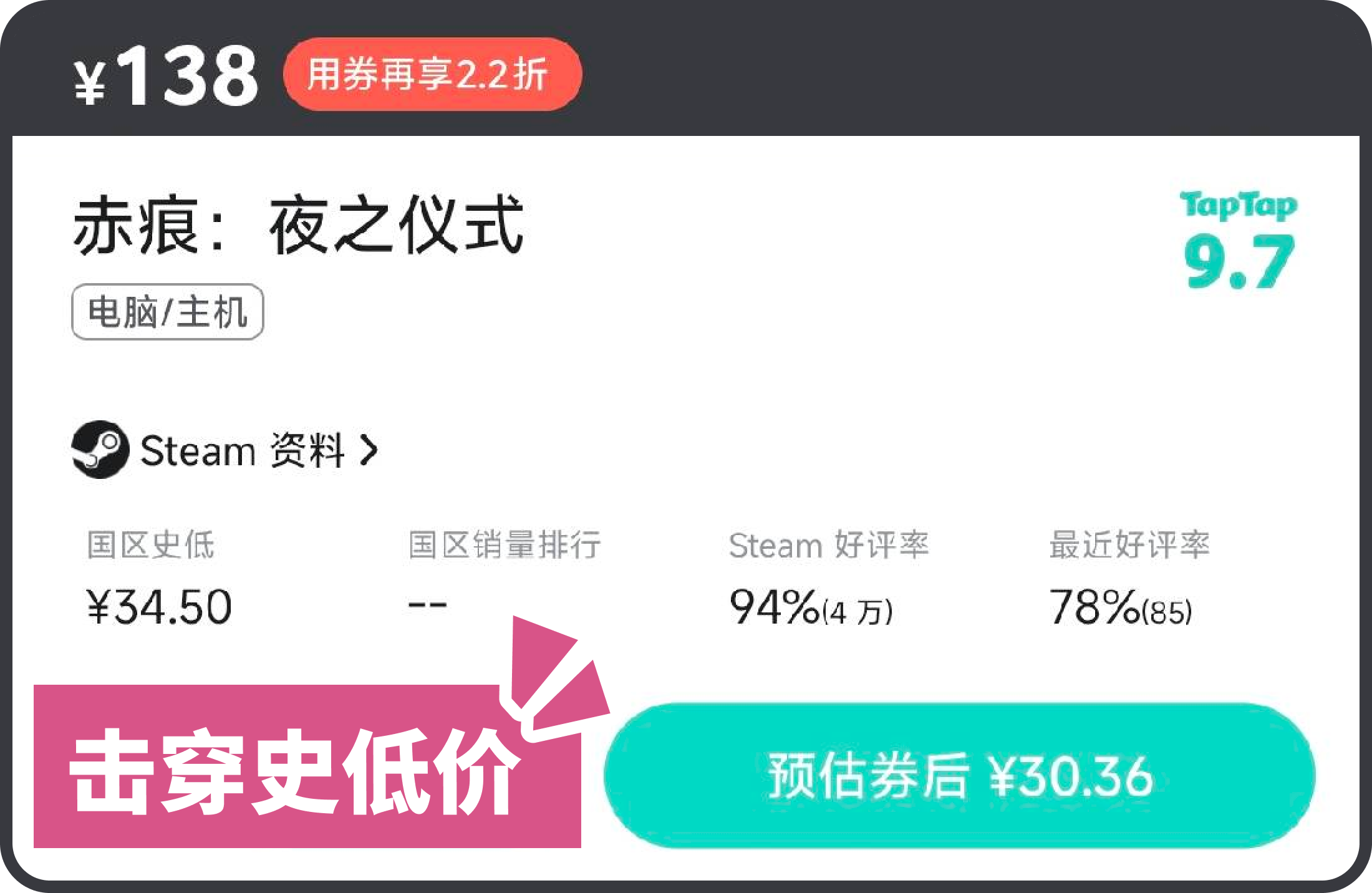Click the 国区史低 label
The height and width of the screenshot is (893, 1372).
tap(150, 544)
